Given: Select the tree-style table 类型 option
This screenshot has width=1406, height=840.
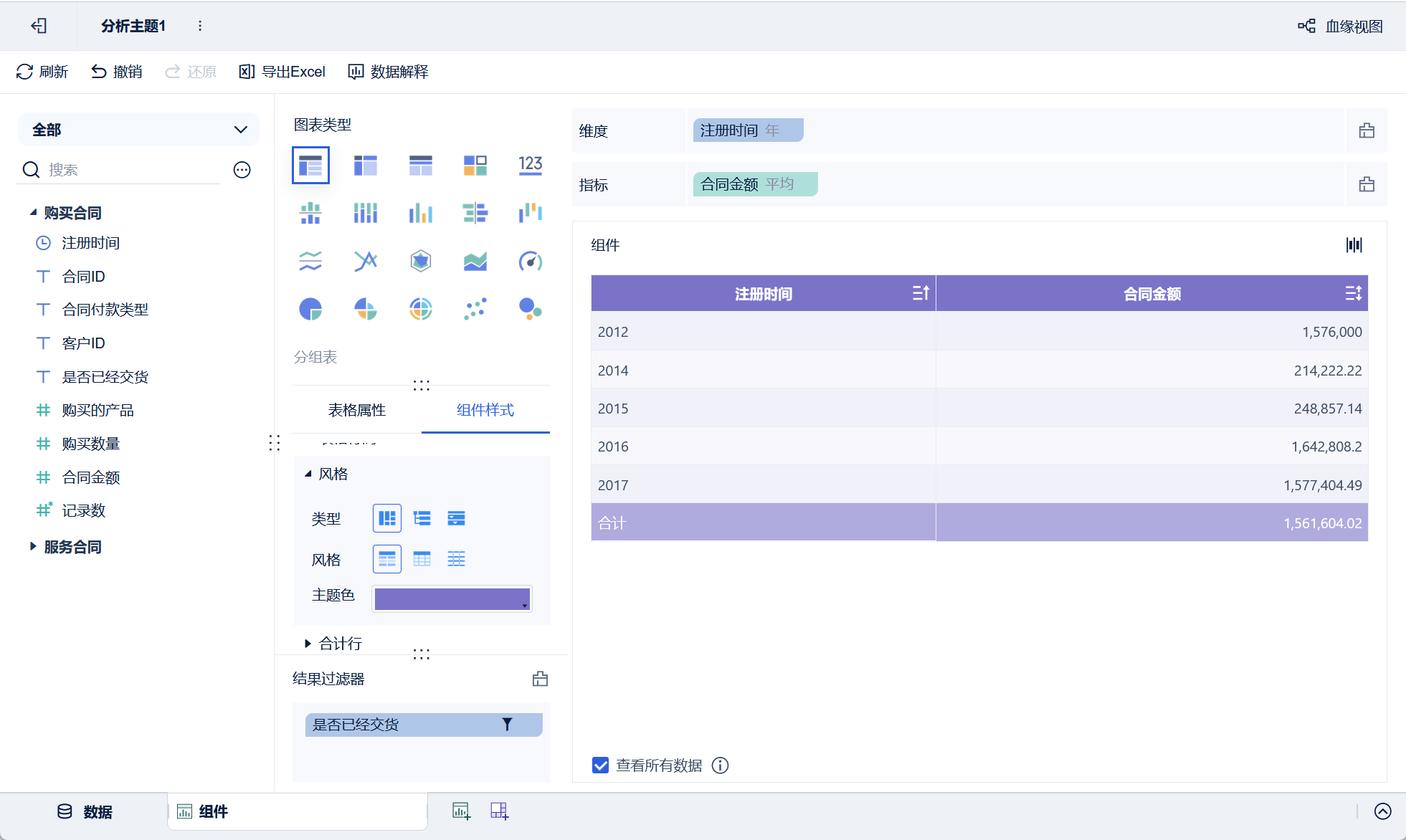Looking at the screenshot, I should [x=422, y=518].
